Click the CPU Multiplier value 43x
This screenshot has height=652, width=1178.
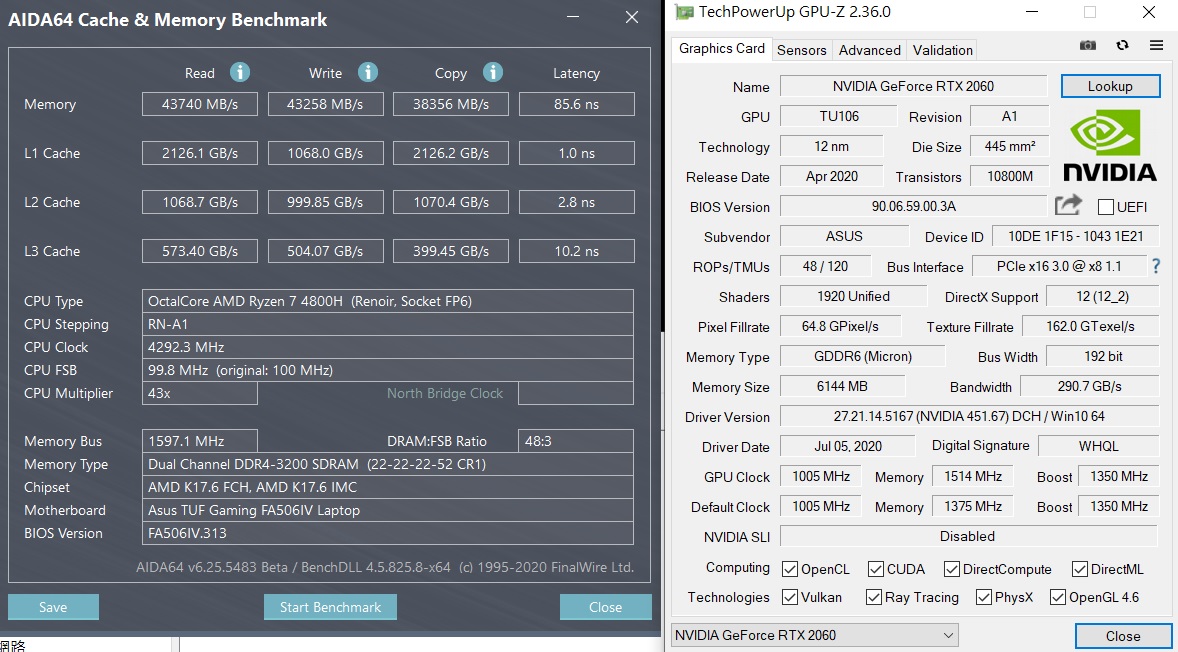(200, 393)
